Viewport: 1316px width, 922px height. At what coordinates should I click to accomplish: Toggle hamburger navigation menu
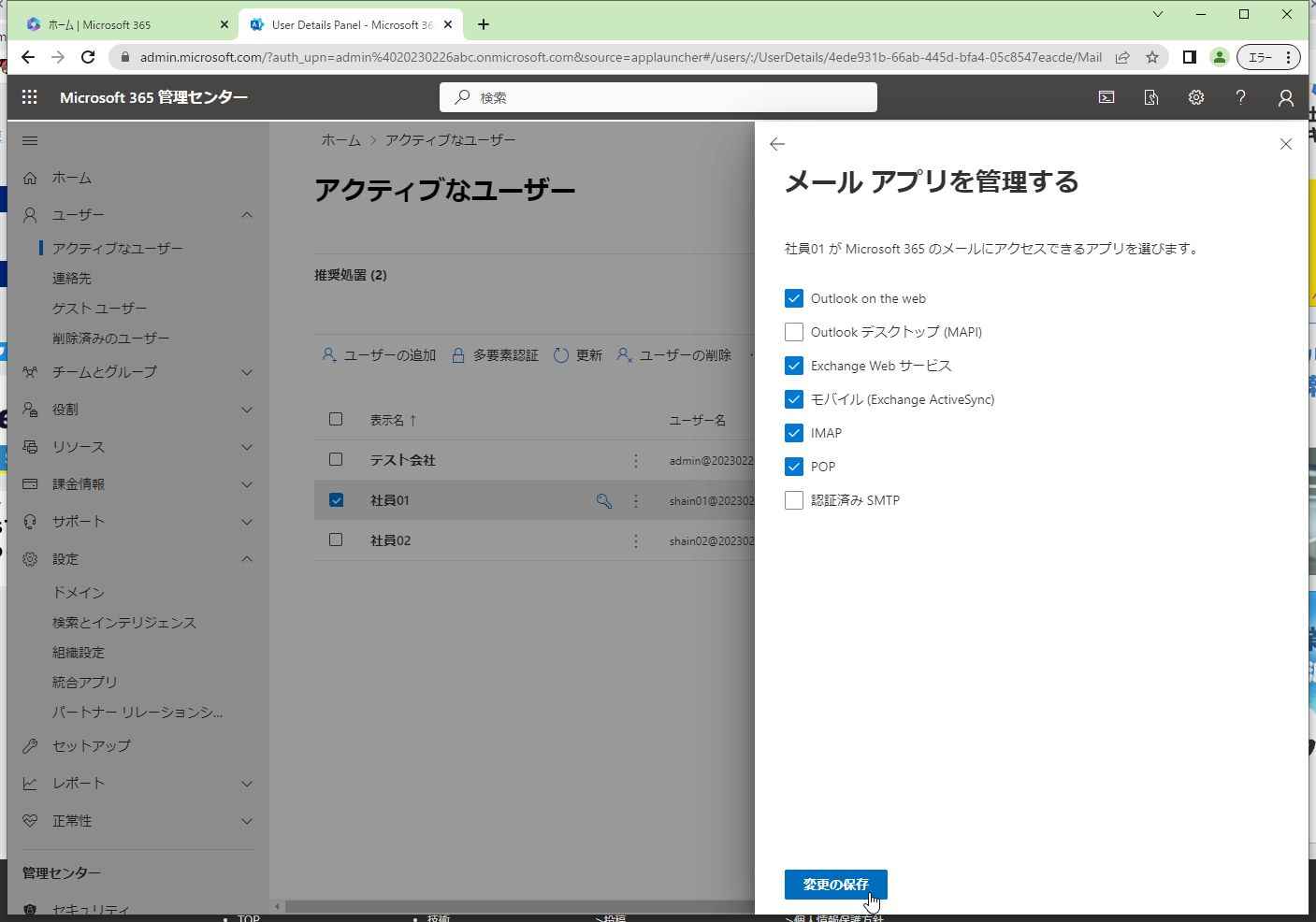pos(30,141)
